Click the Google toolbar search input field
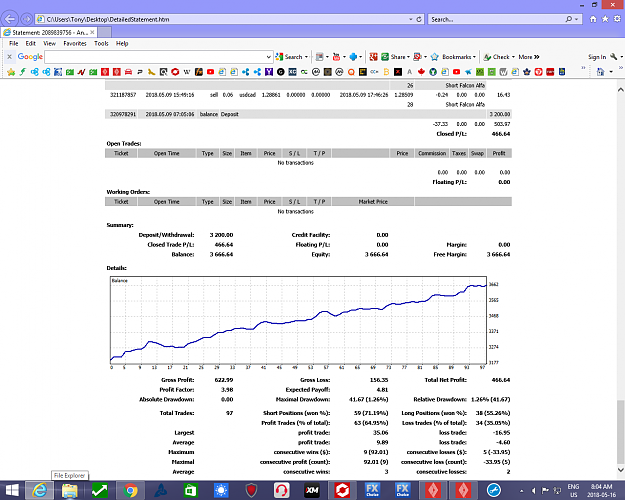625x500 pixels. click(155, 57)
